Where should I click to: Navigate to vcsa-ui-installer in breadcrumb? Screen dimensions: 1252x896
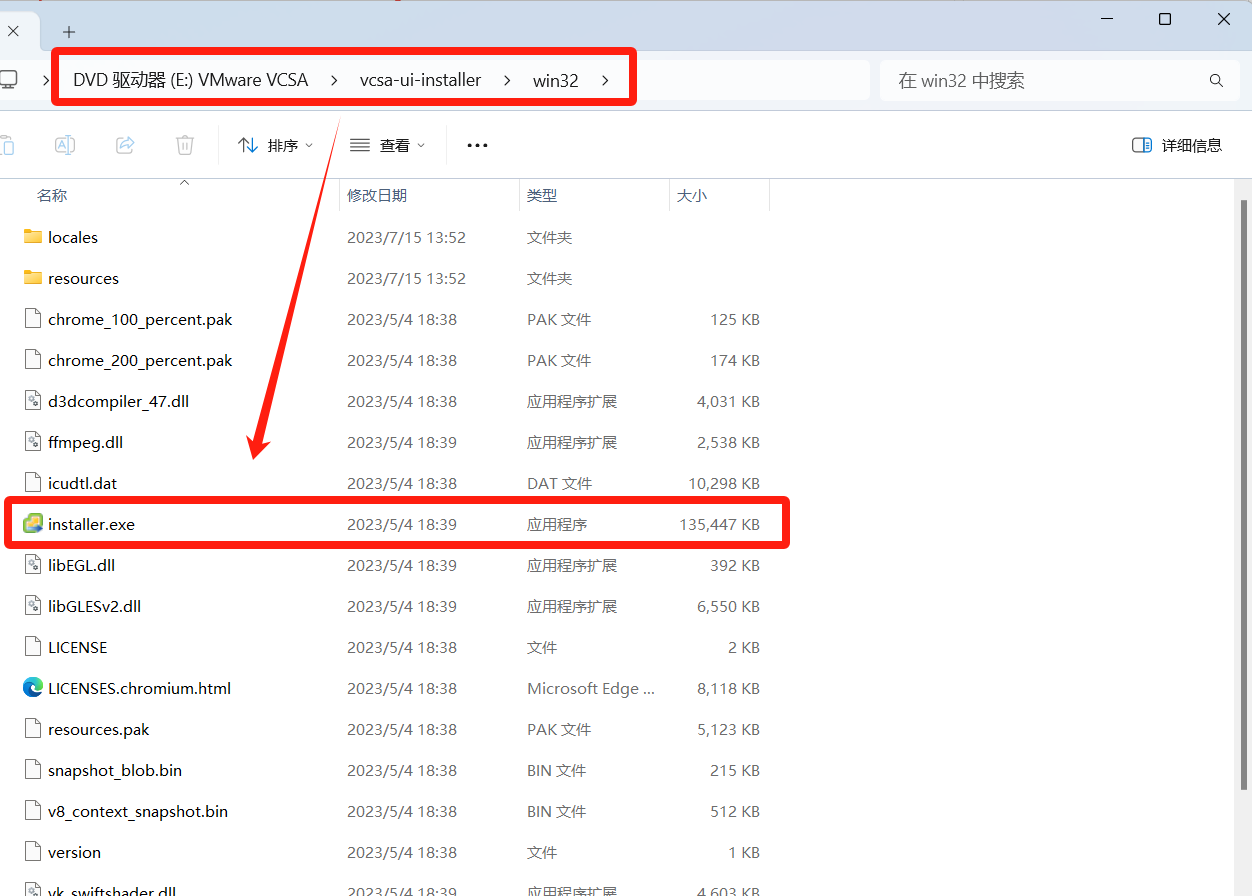click(x=420, y=81)
